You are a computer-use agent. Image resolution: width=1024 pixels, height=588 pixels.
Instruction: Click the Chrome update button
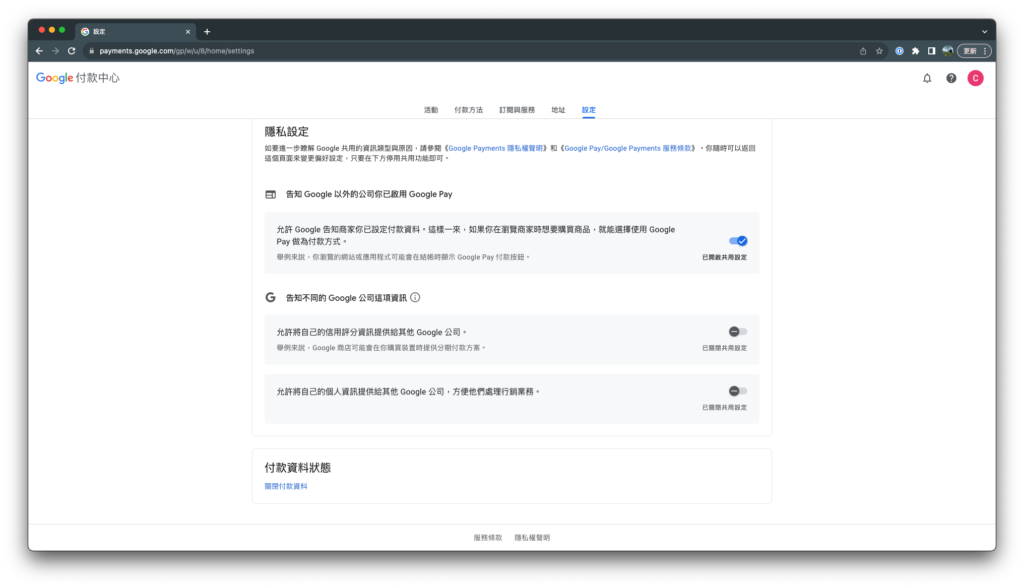[x=976, y=51]
